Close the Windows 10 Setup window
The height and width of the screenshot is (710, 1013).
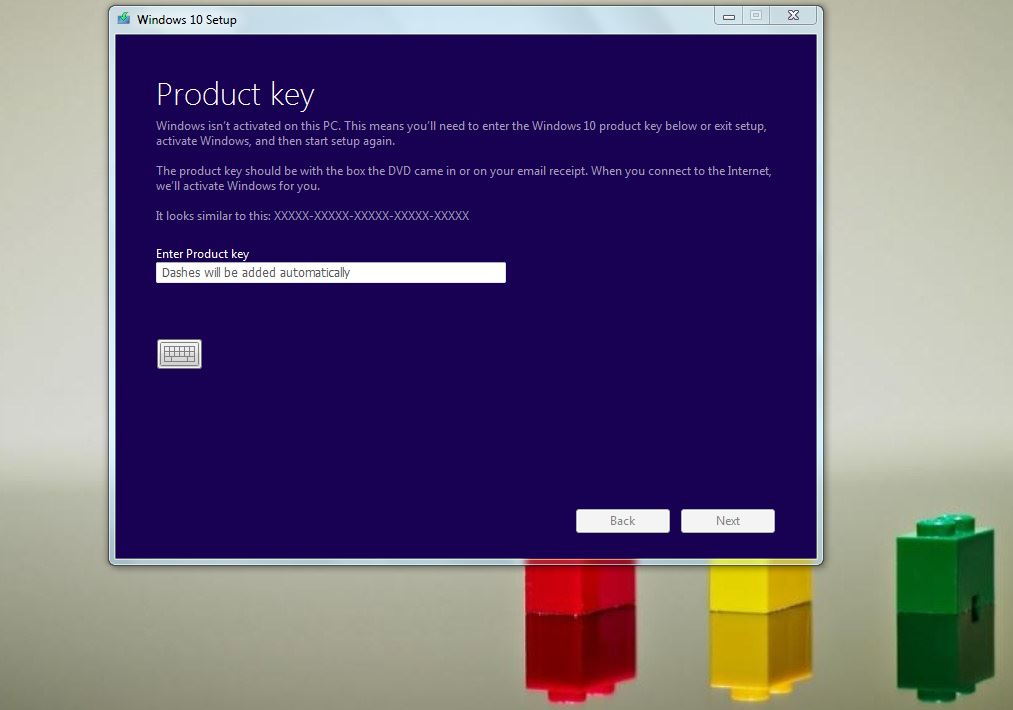pos(793,16)
